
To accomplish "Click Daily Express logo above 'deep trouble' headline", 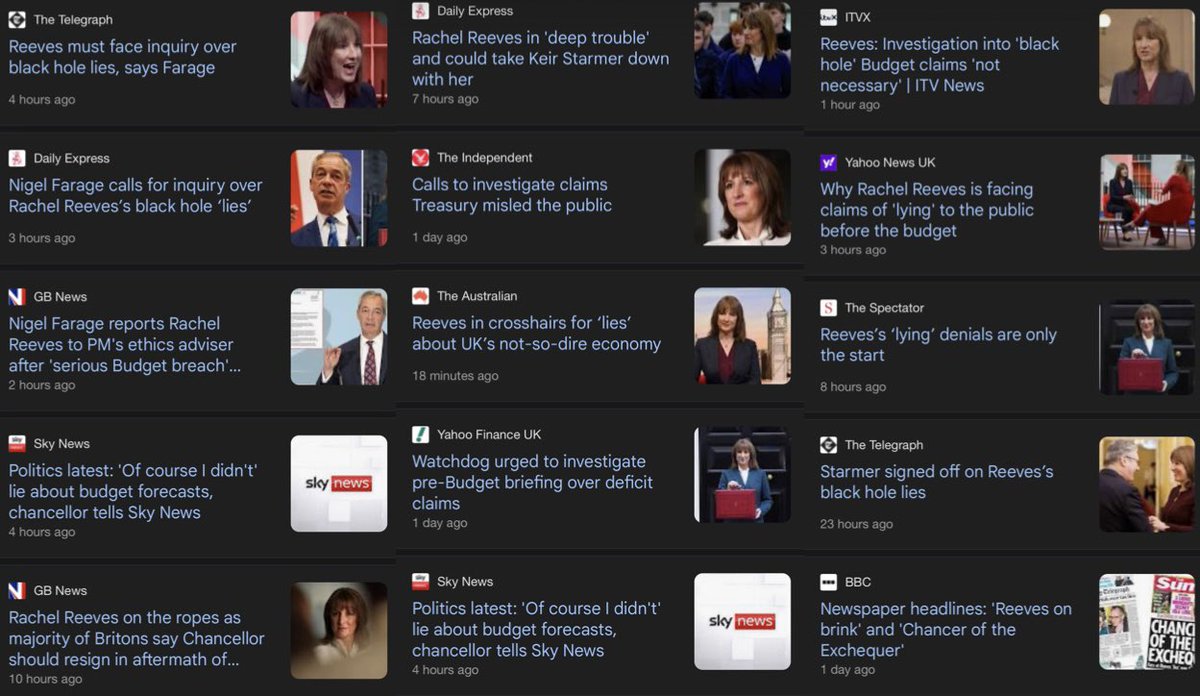I will tap(421, 11).
